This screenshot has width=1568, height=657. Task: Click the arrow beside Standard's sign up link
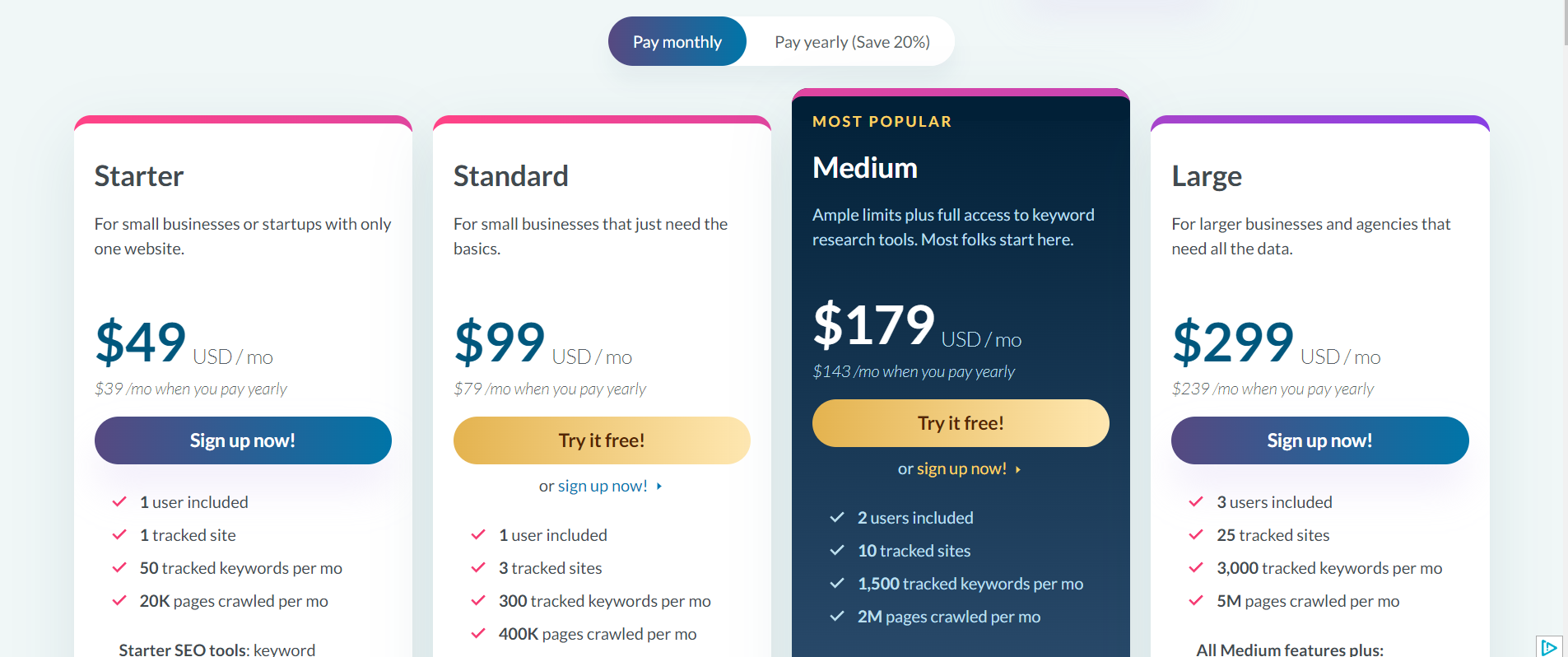click(x=658, y=486)
